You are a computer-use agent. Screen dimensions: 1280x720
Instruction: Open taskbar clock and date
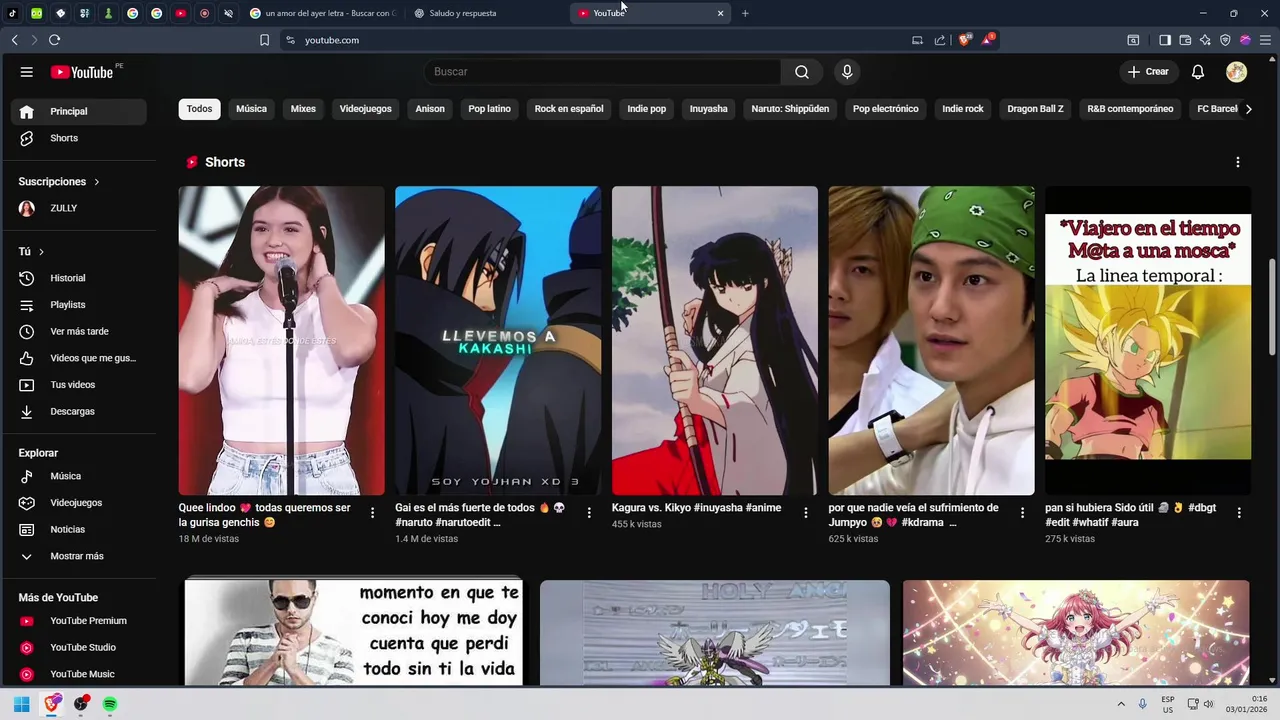1249,704
